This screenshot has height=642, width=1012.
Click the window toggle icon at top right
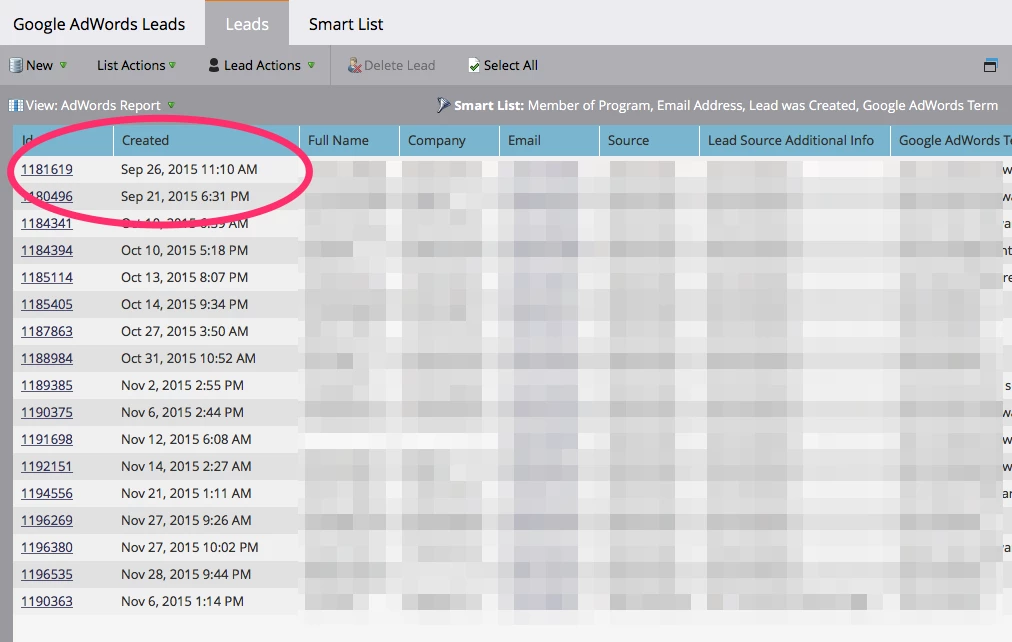click(990, 65)
